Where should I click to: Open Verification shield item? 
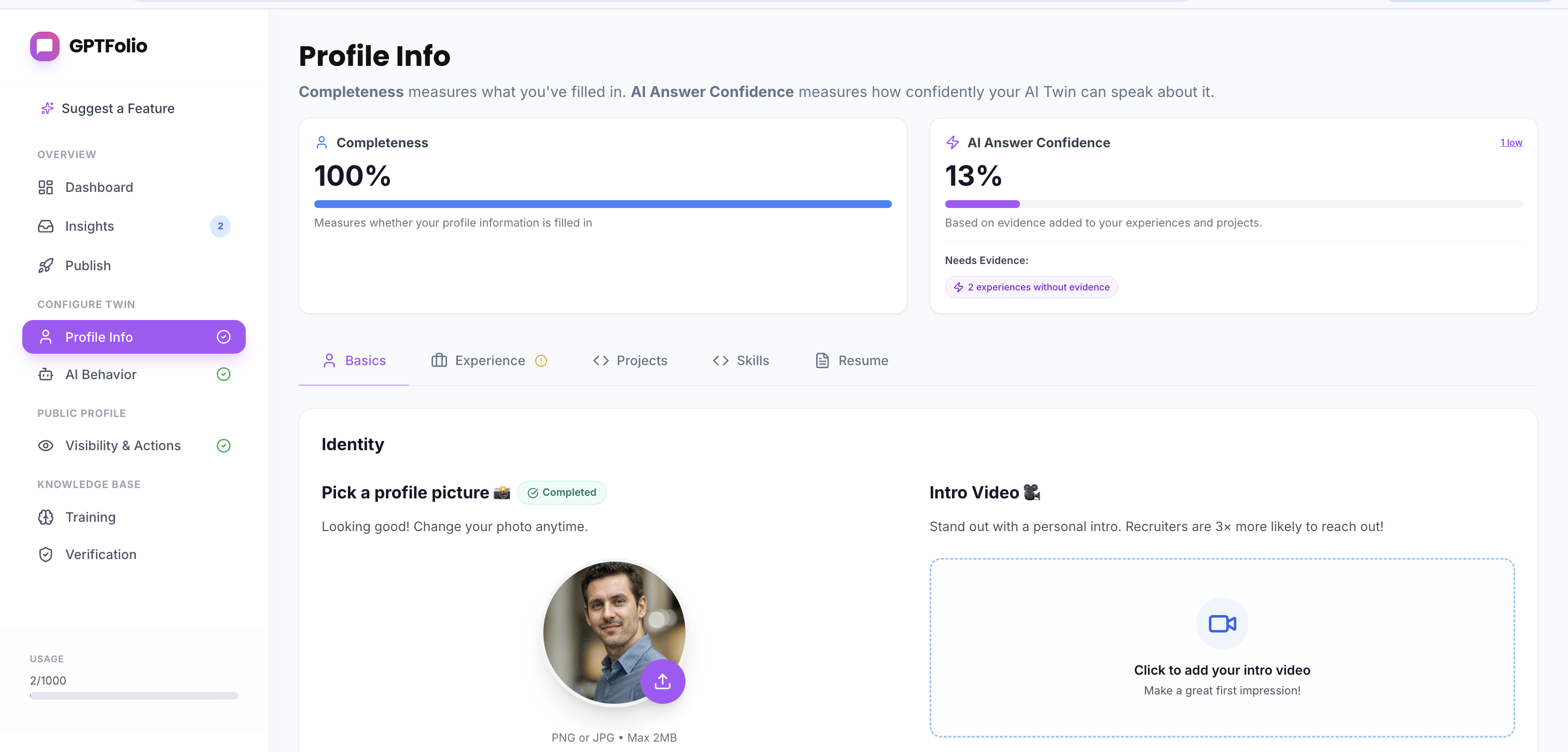click(x=101, y=554)
